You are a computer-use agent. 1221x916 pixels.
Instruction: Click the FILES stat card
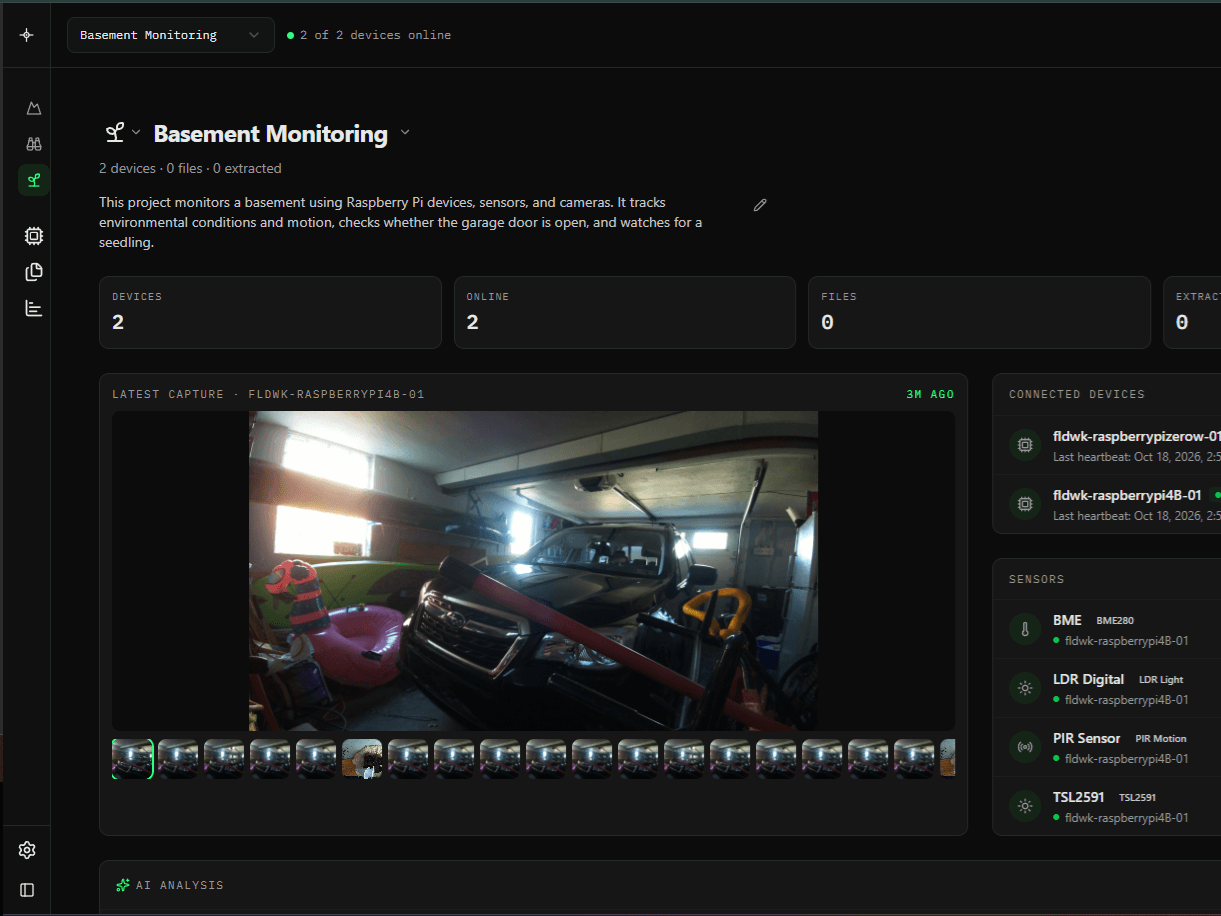[979, 312]
